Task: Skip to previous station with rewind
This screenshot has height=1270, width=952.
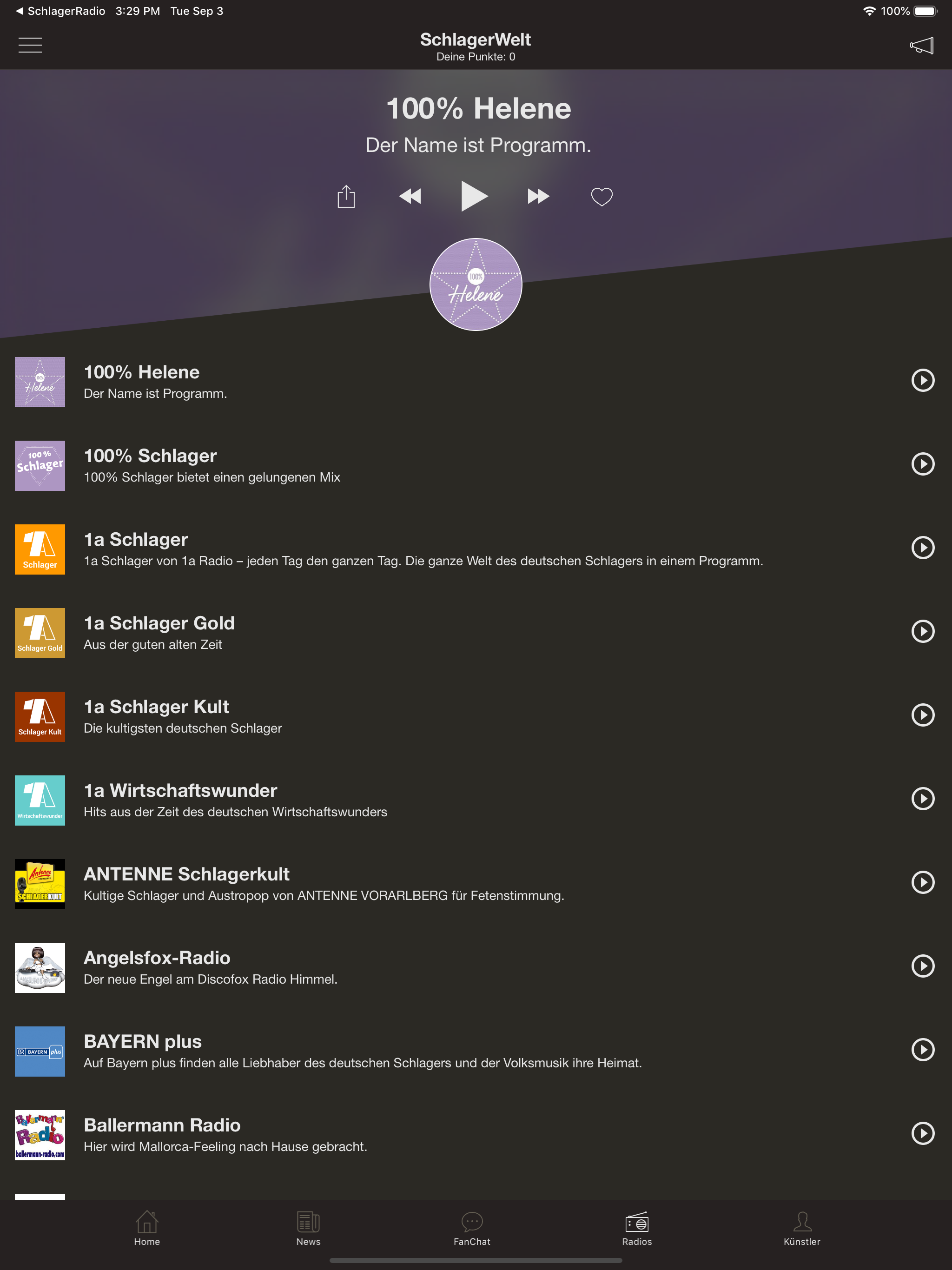Action: (x=410, y=196)
